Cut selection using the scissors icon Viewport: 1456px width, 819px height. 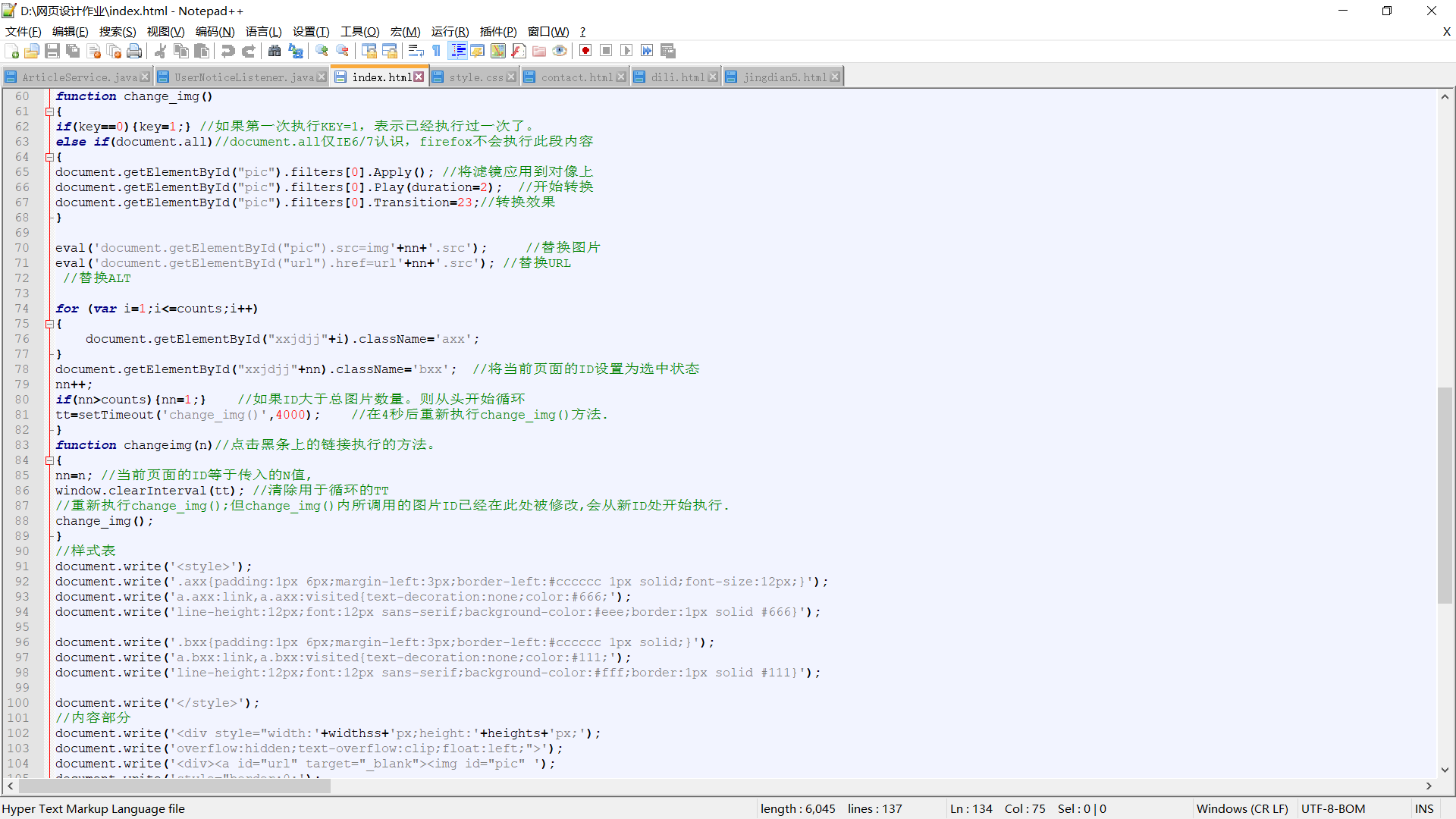click(160, 51)
